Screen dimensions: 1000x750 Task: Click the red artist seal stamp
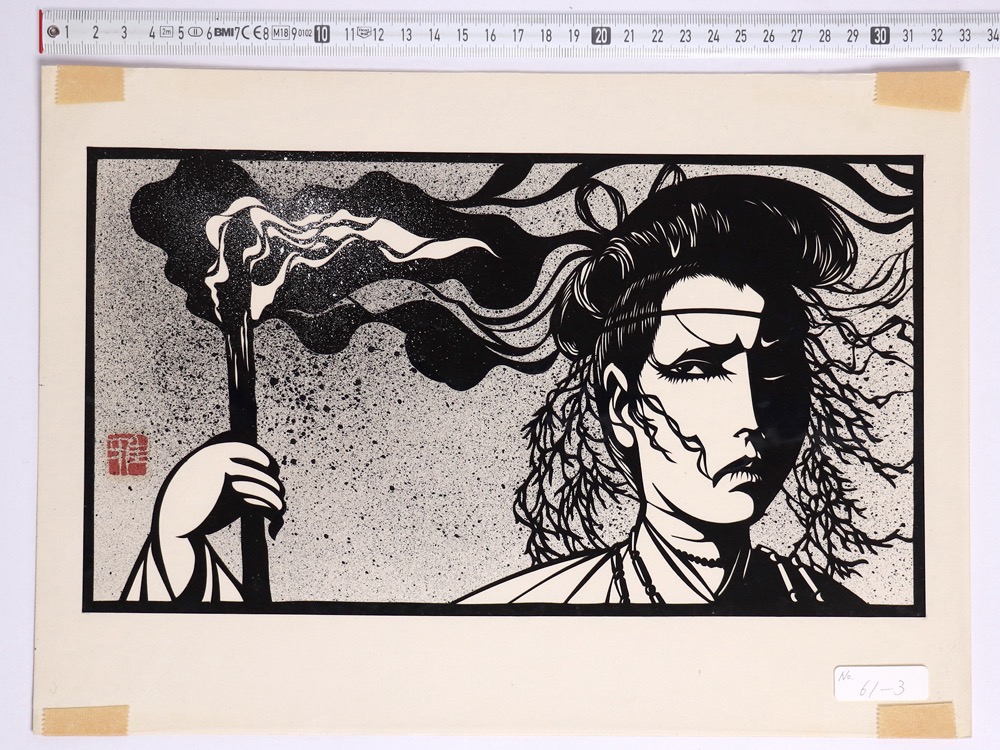pos(127,453)
